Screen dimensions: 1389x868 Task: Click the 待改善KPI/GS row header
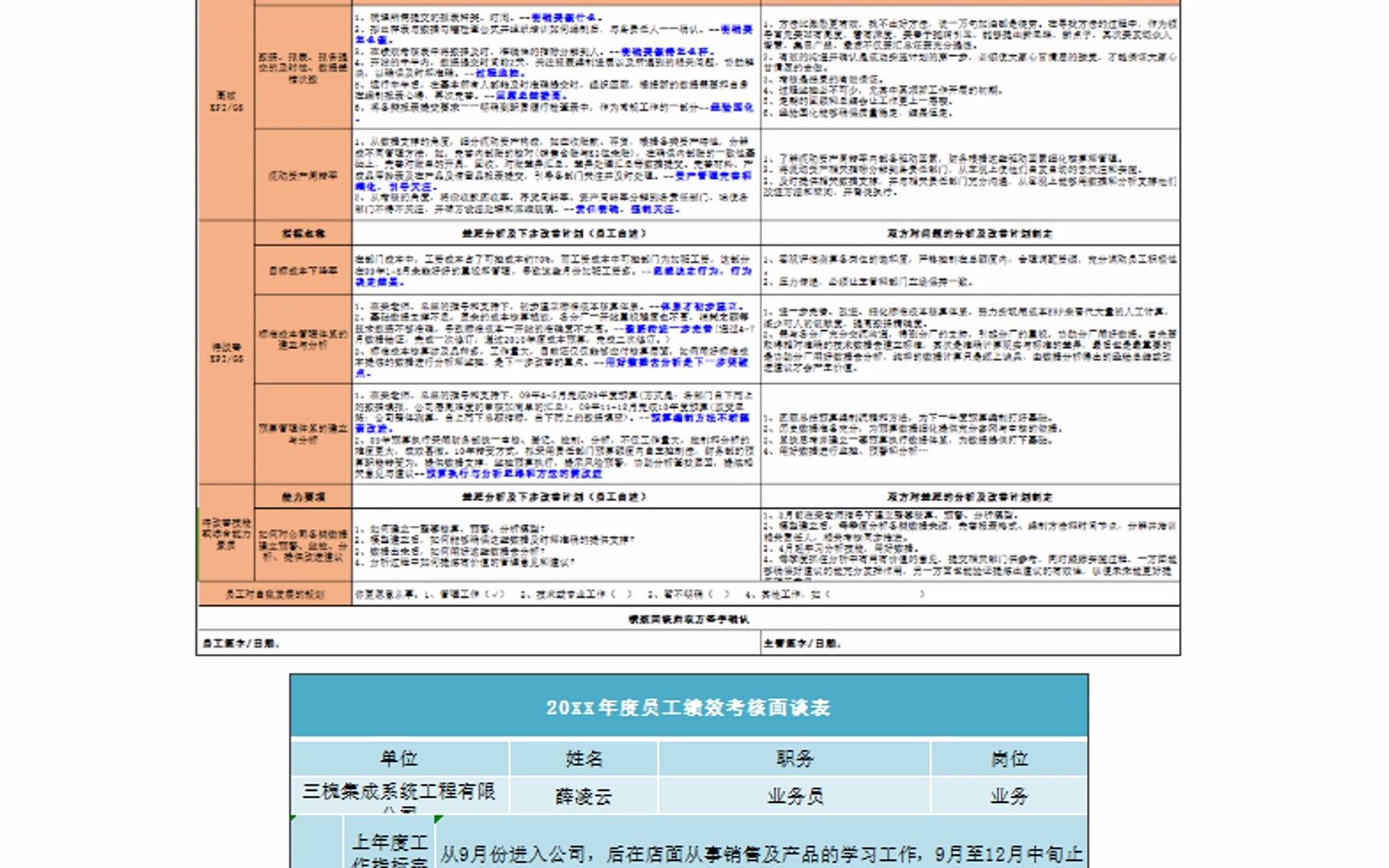(227, 352)
